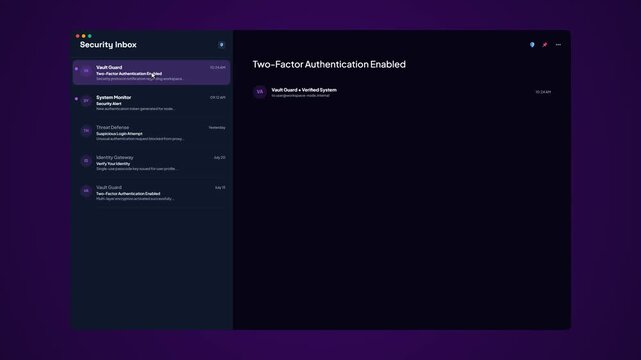Click Vault Guard Verified System sender name

click(x=304, y=90)
